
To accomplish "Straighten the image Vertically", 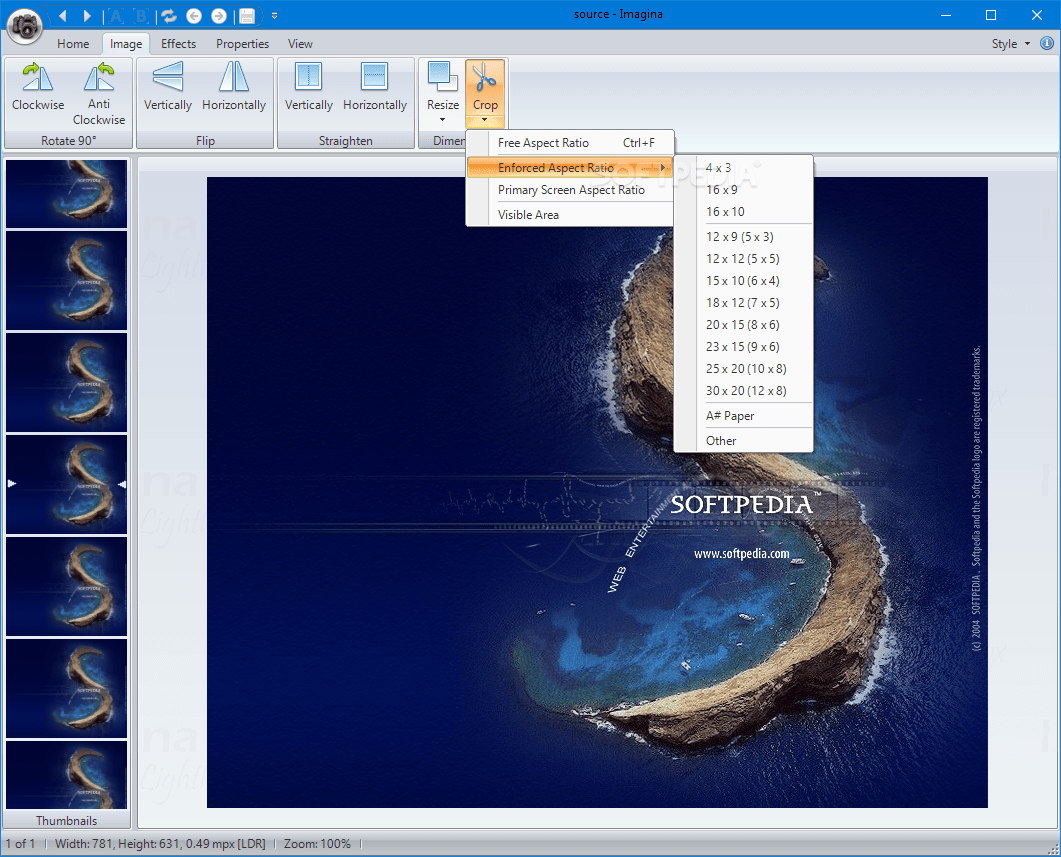I will 309,86.
